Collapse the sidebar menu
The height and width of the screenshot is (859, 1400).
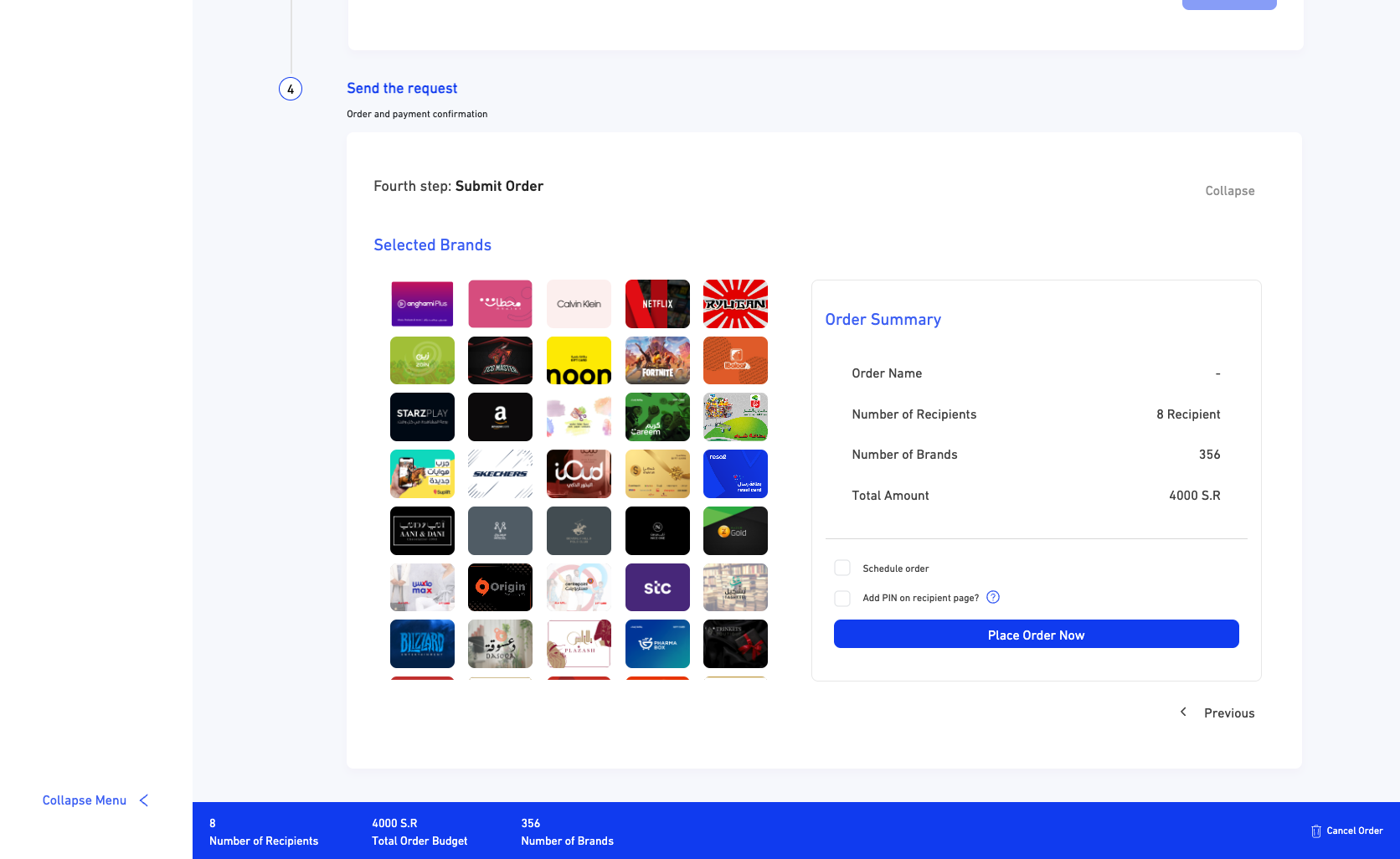(x=85, y=800)
